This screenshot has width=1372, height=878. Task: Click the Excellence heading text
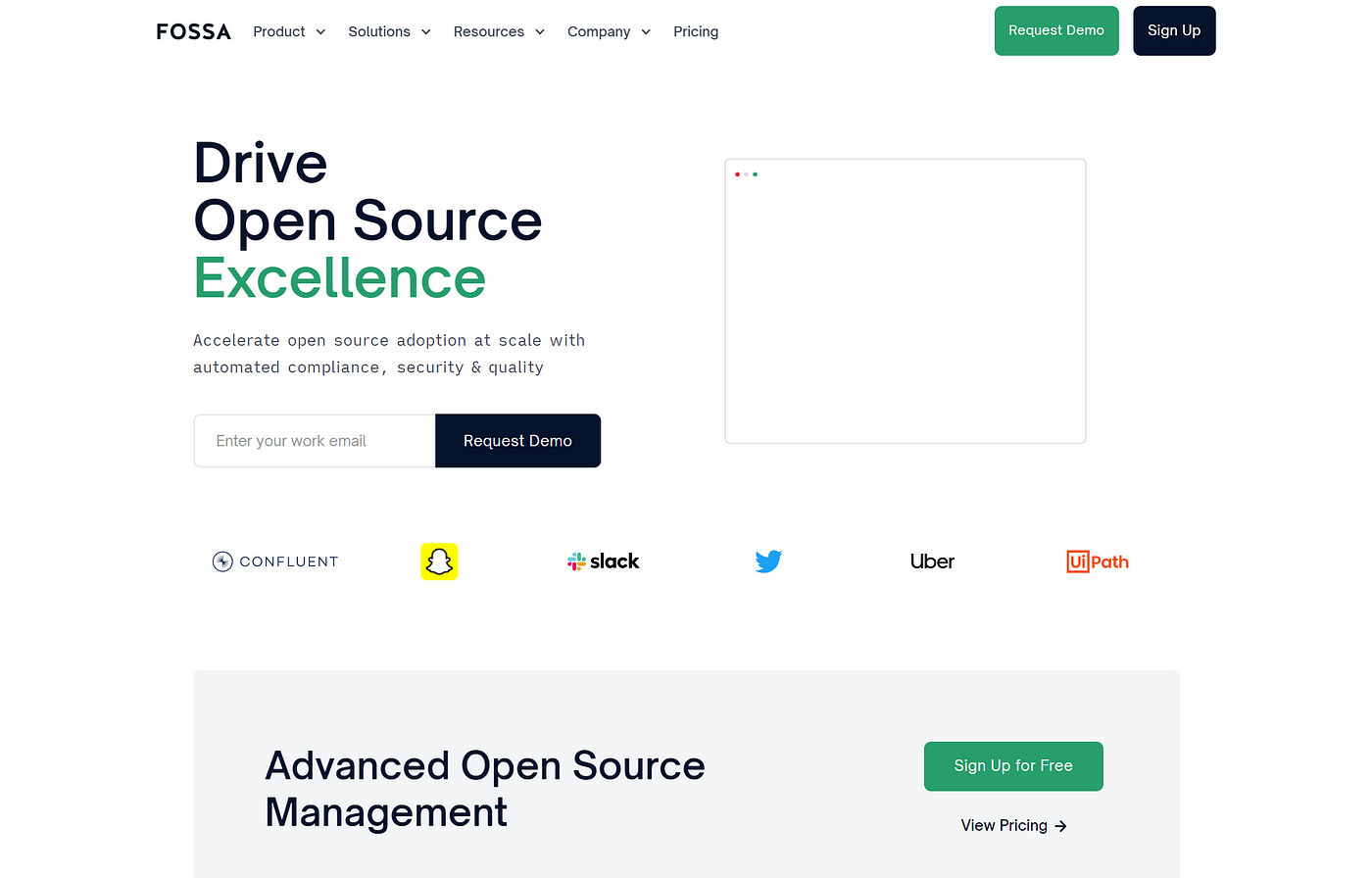340,278
